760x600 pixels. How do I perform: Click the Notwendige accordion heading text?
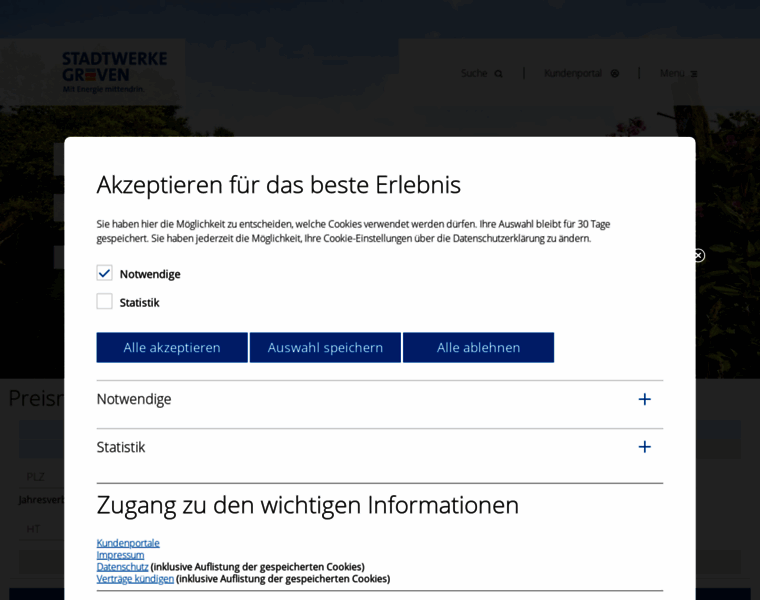coord(134,399)
